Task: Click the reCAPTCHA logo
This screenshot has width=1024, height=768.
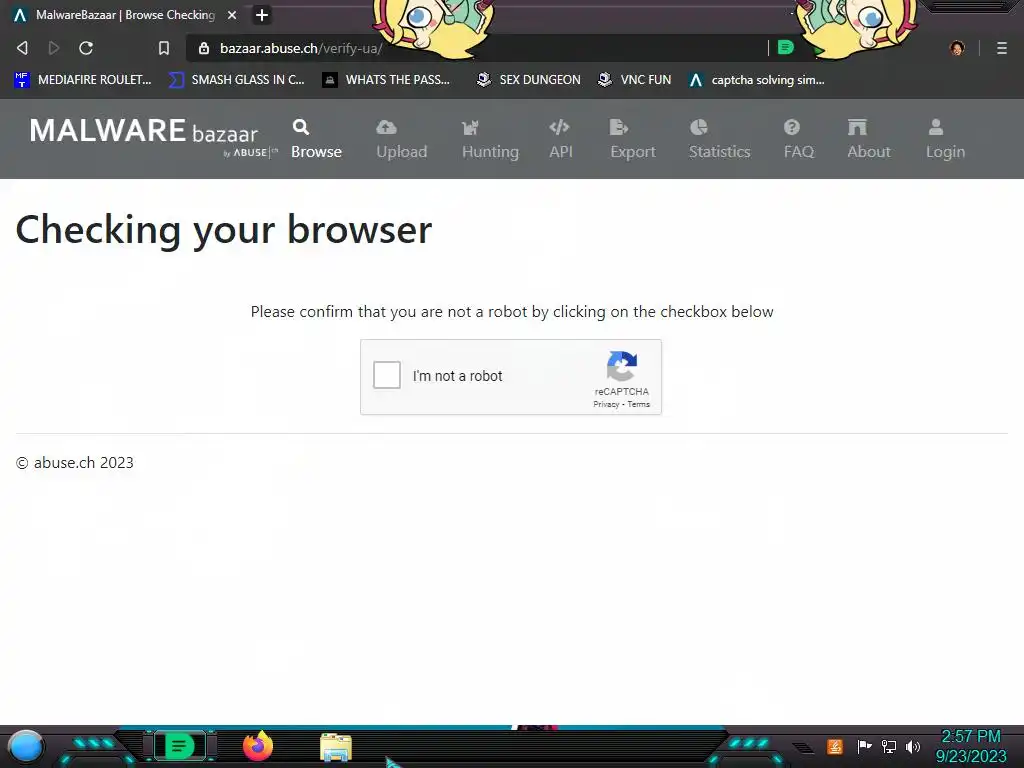Action: 622,366
